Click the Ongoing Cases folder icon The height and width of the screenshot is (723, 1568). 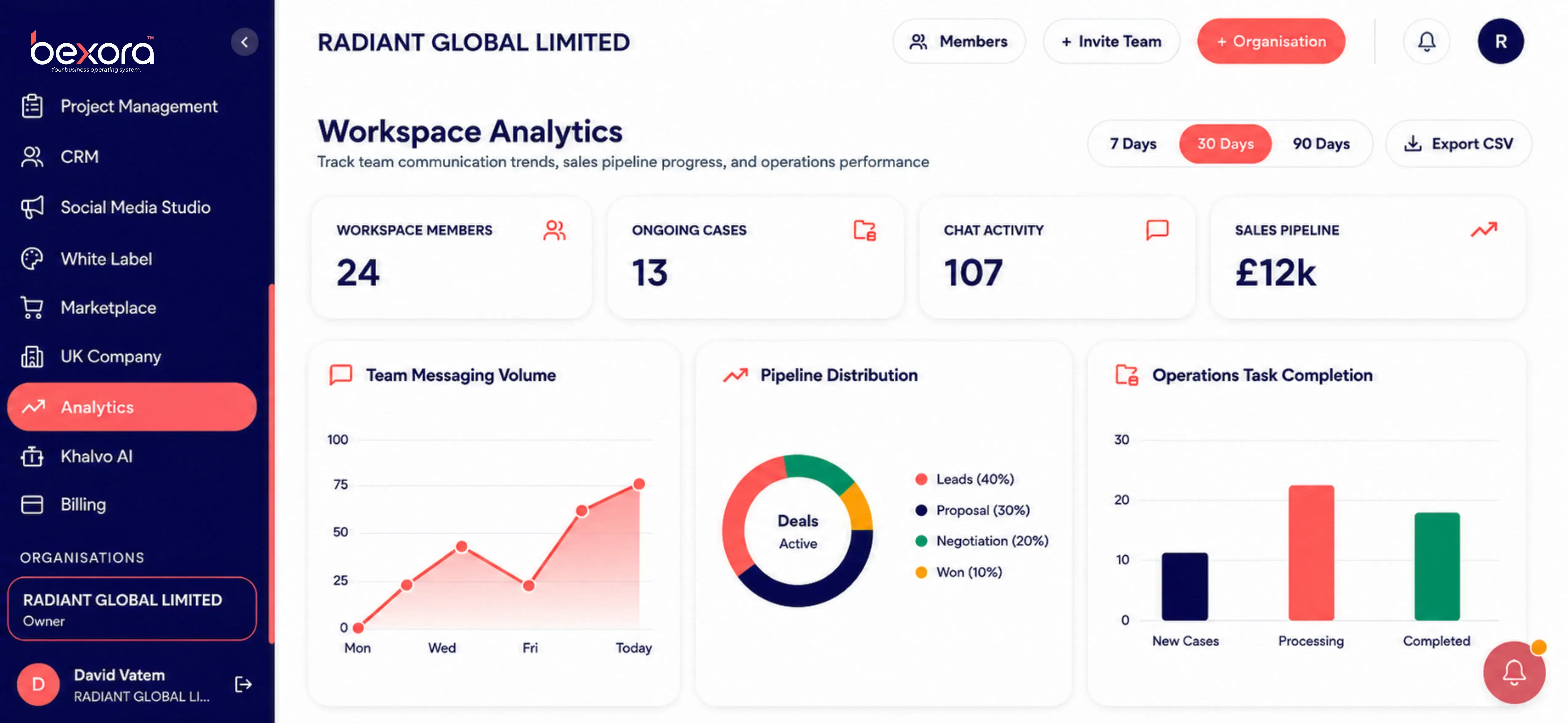865,230
